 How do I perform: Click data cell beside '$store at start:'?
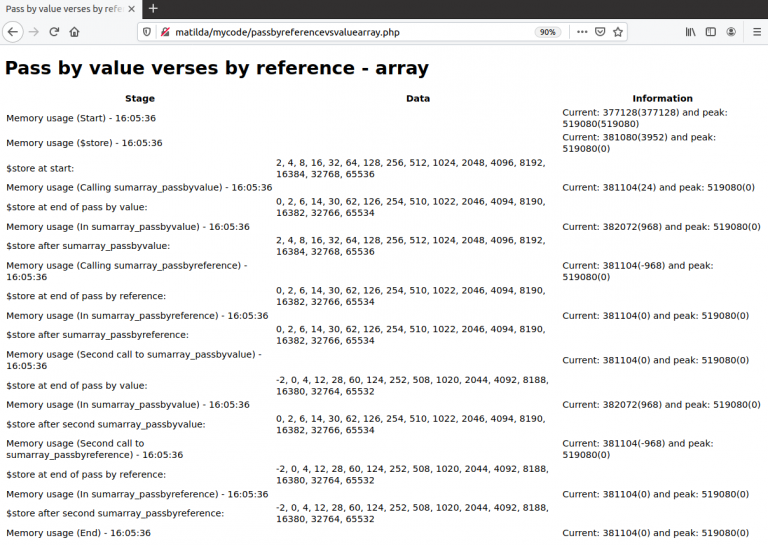[x=410, y=168]
